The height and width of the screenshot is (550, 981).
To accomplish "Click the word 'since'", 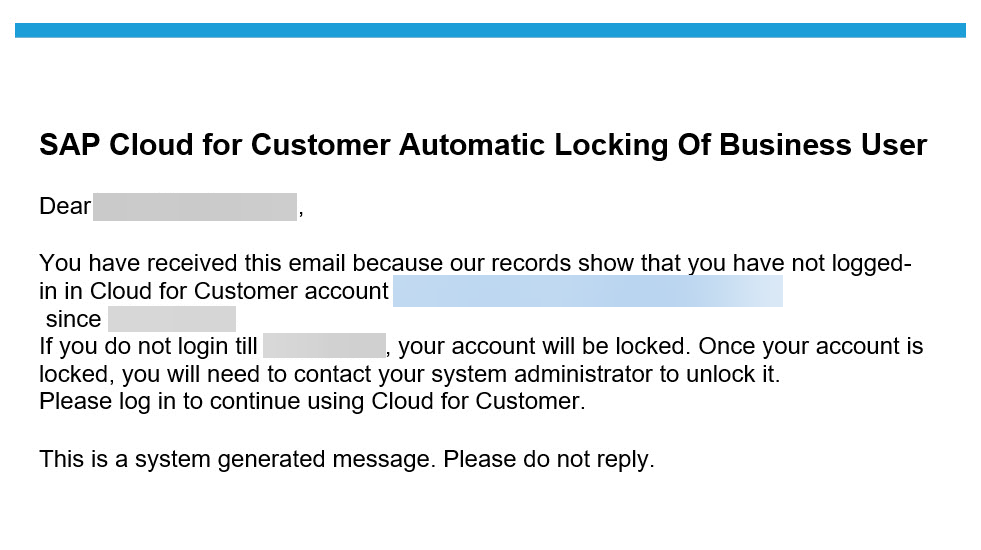I will [73, 319].
